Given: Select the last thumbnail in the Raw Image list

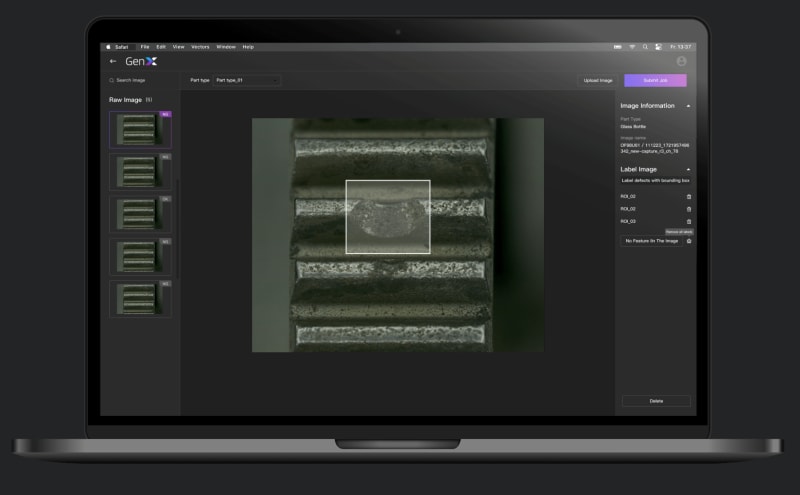Looking at the screenshot, I should point(140,299).
